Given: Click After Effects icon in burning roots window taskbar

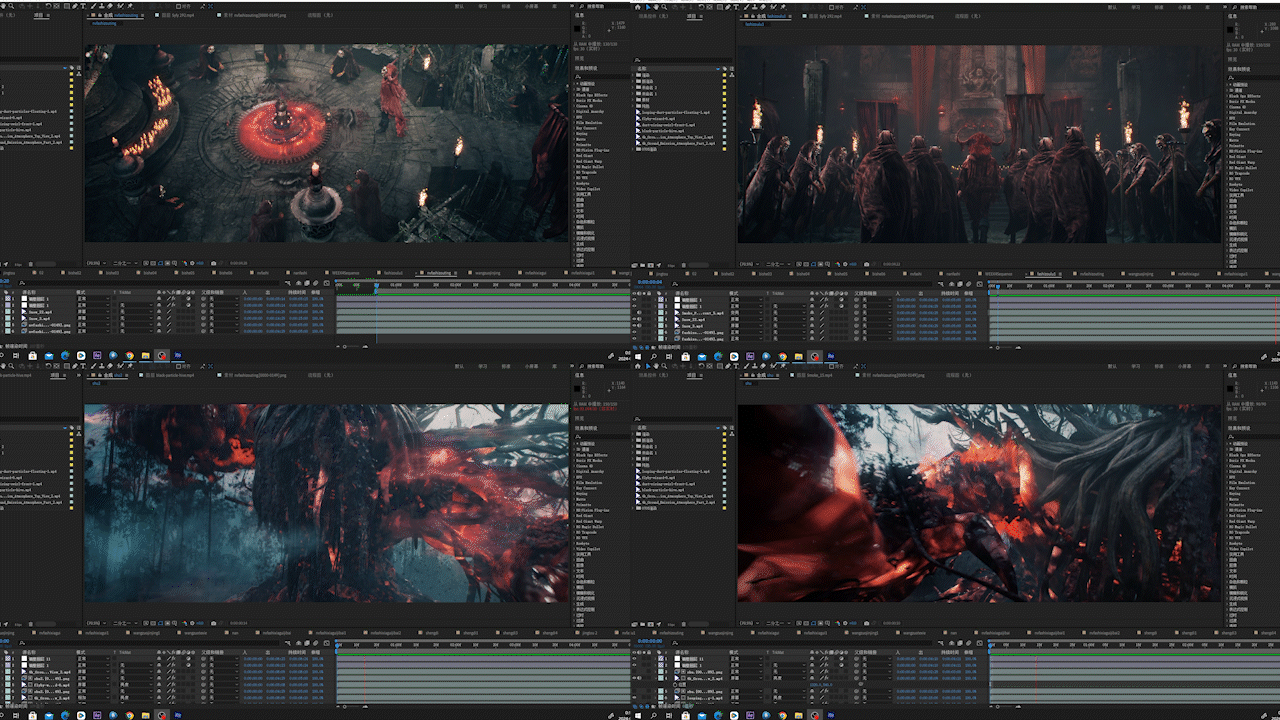Looking at the screenshot, I should point(831,715).
